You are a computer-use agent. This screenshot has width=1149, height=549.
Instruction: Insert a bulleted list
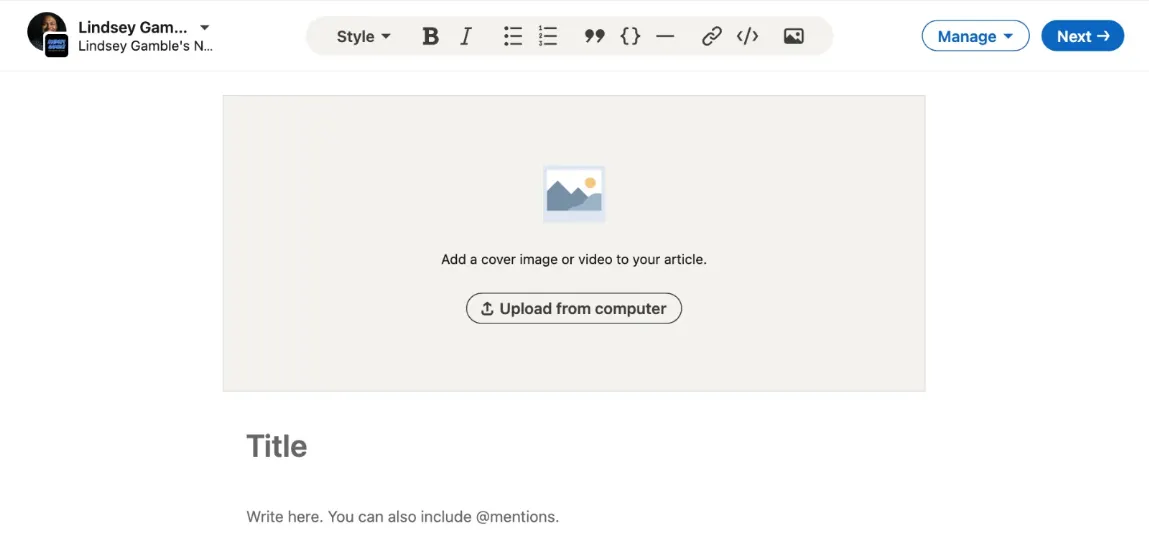tap(513, 37)
